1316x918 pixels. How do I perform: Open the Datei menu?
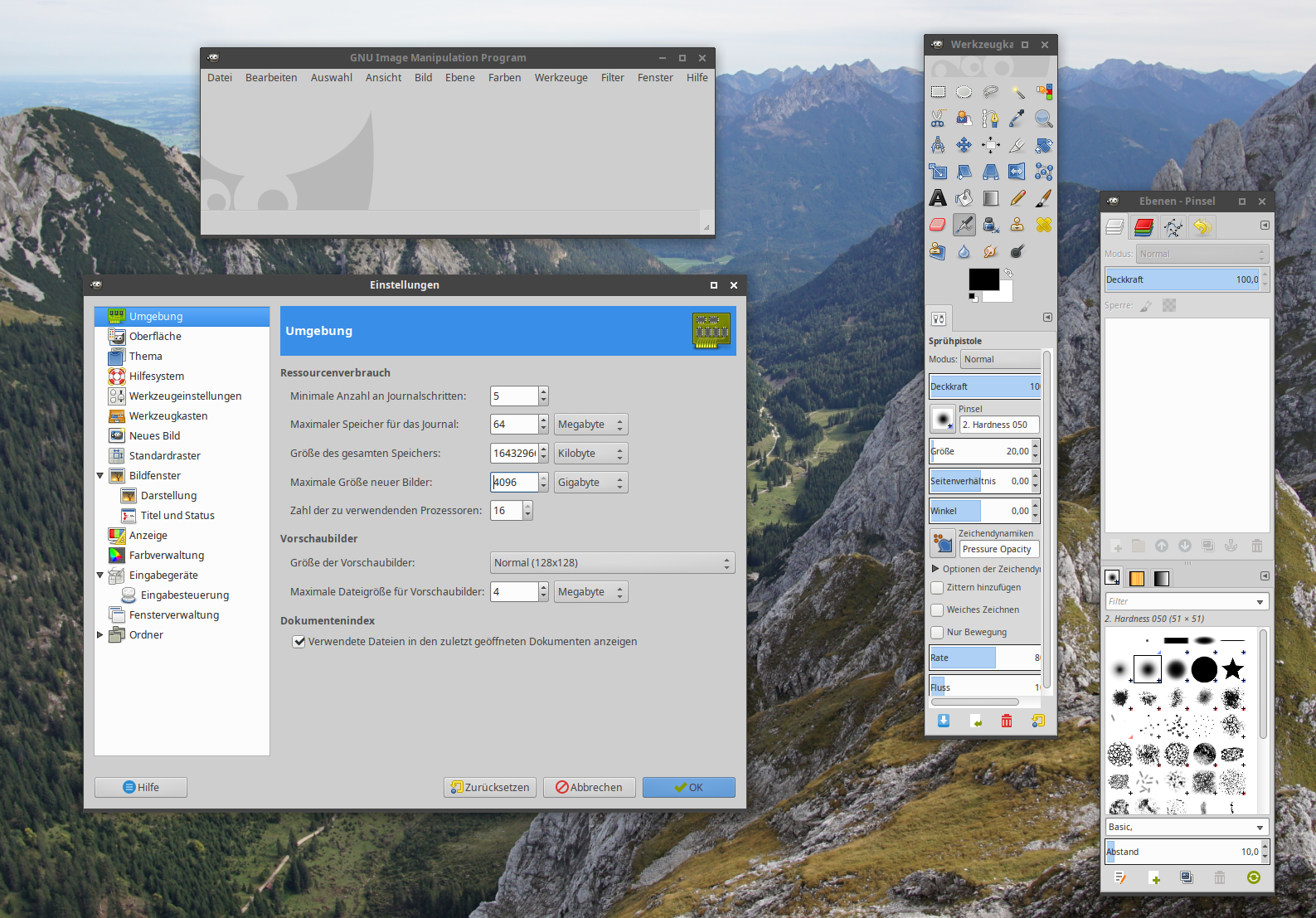point(220,77)
